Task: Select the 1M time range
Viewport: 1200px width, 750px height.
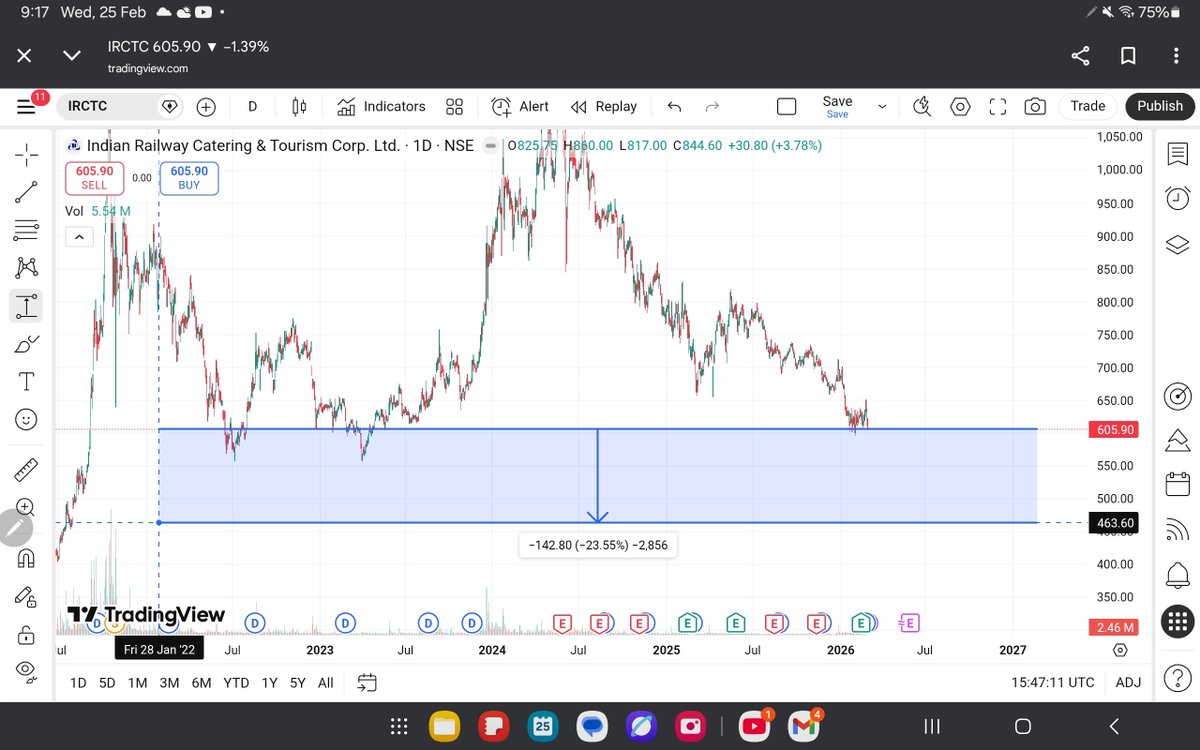Action: (137, 683)
